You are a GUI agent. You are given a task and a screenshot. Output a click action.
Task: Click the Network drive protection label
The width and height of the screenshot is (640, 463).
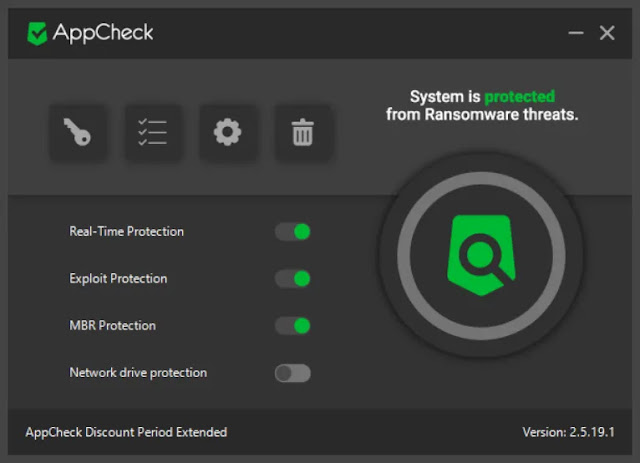coord(138,373)
